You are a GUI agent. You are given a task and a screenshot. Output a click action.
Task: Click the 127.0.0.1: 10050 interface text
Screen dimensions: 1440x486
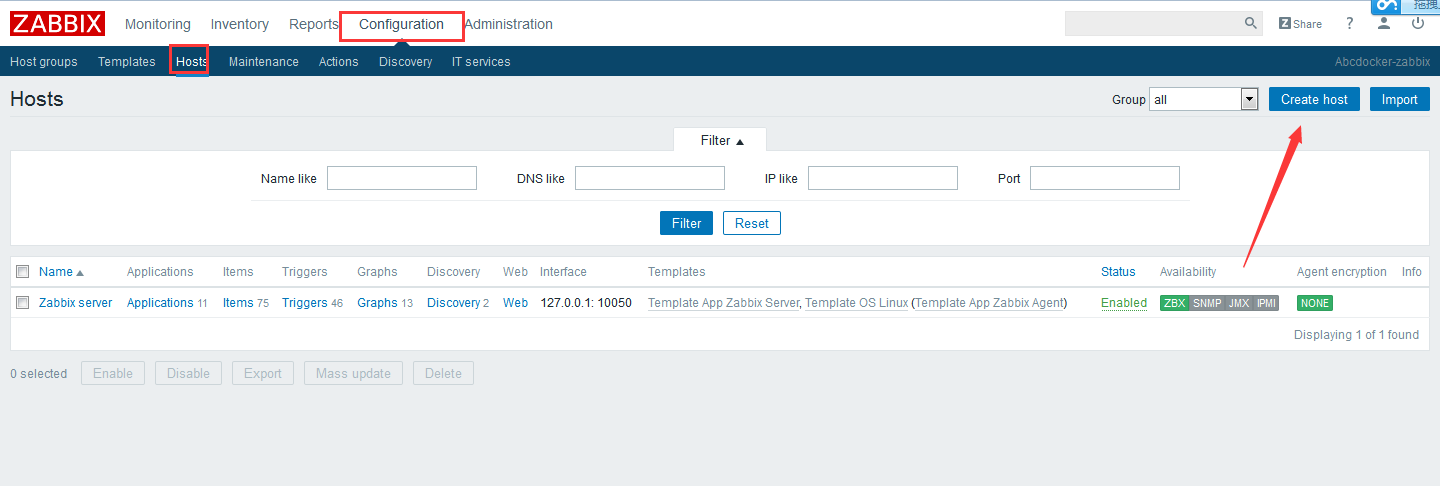pos(586,303)
